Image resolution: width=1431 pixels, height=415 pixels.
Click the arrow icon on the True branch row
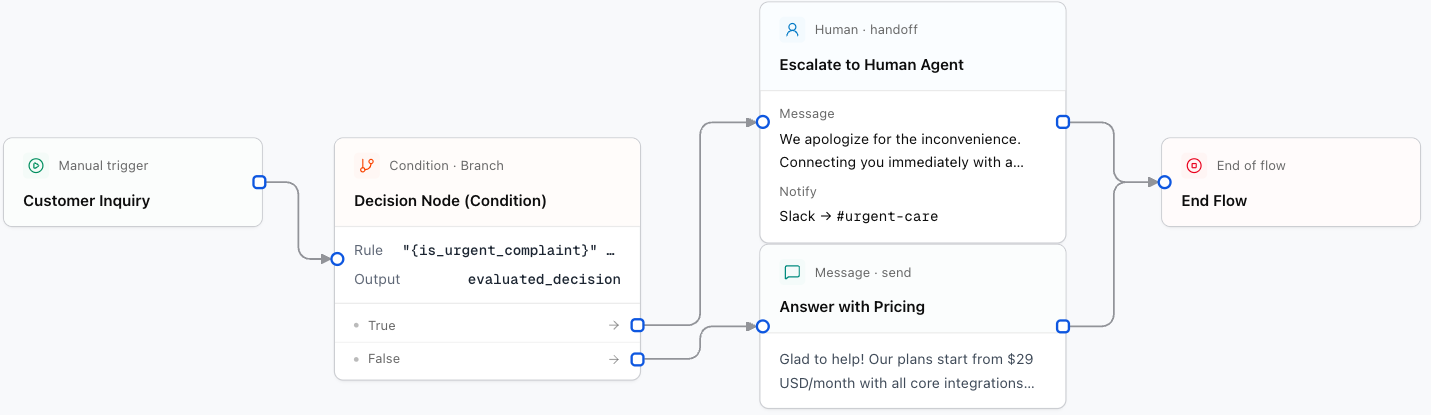tap(614, 325)
